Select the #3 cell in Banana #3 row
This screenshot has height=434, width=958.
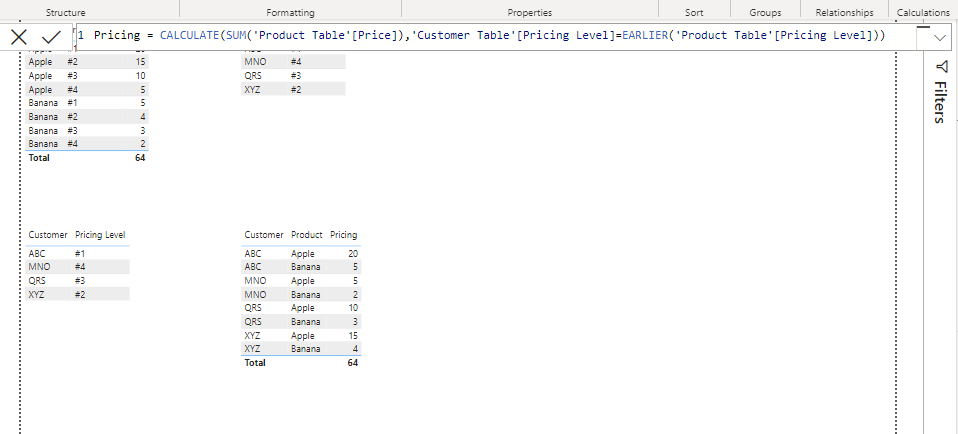(x=73, y=131)
